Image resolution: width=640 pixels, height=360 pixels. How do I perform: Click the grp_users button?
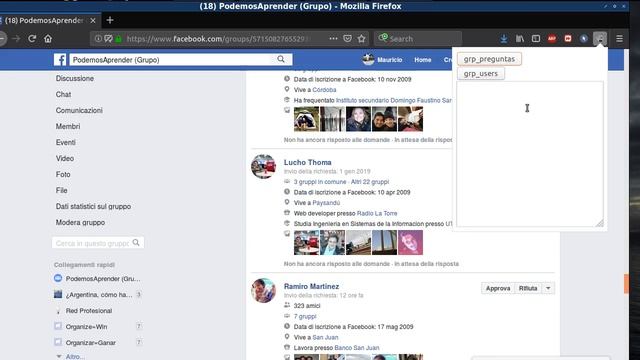pyautogui.click(x=481, y=73)
